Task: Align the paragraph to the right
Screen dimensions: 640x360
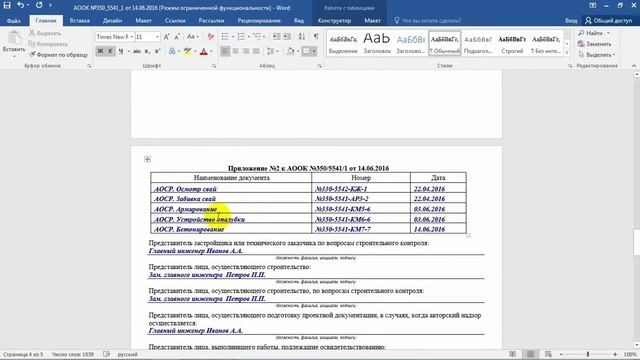Action: pyautogui.click(x=246, y=51)
